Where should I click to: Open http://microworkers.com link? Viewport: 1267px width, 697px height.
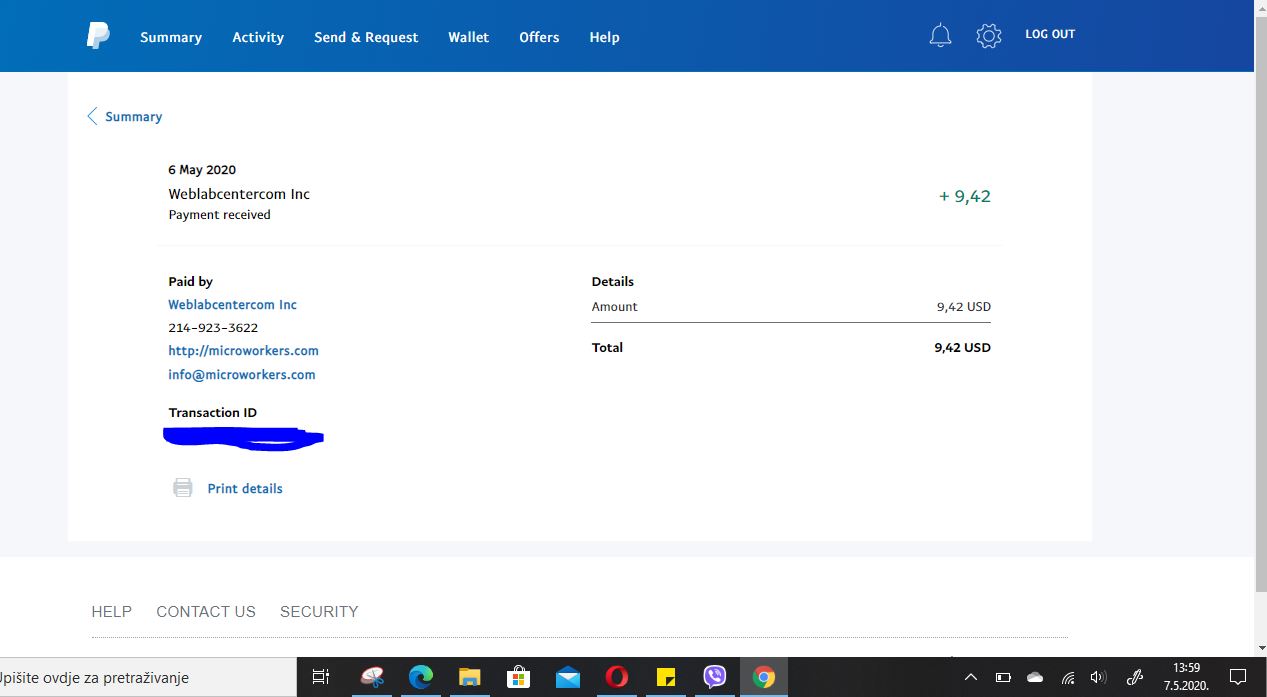[243, 351]
